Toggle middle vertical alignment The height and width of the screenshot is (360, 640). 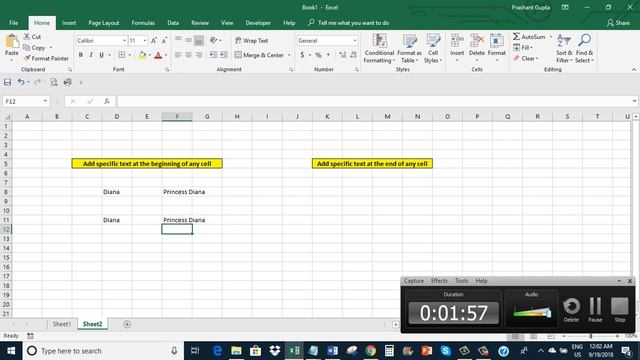click(x=189, y=40)
